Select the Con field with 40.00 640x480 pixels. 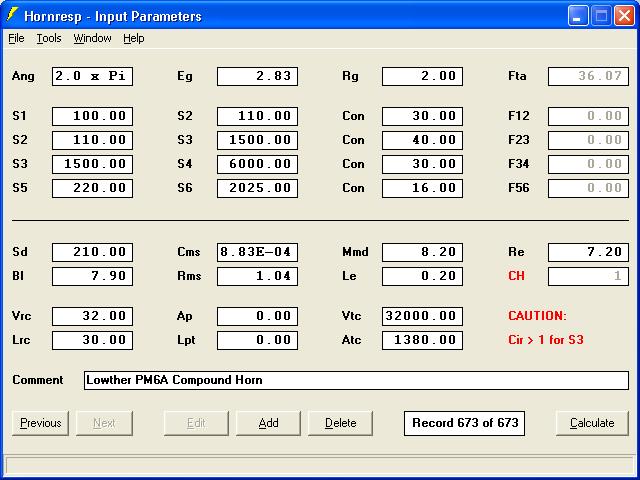[422, 140]
